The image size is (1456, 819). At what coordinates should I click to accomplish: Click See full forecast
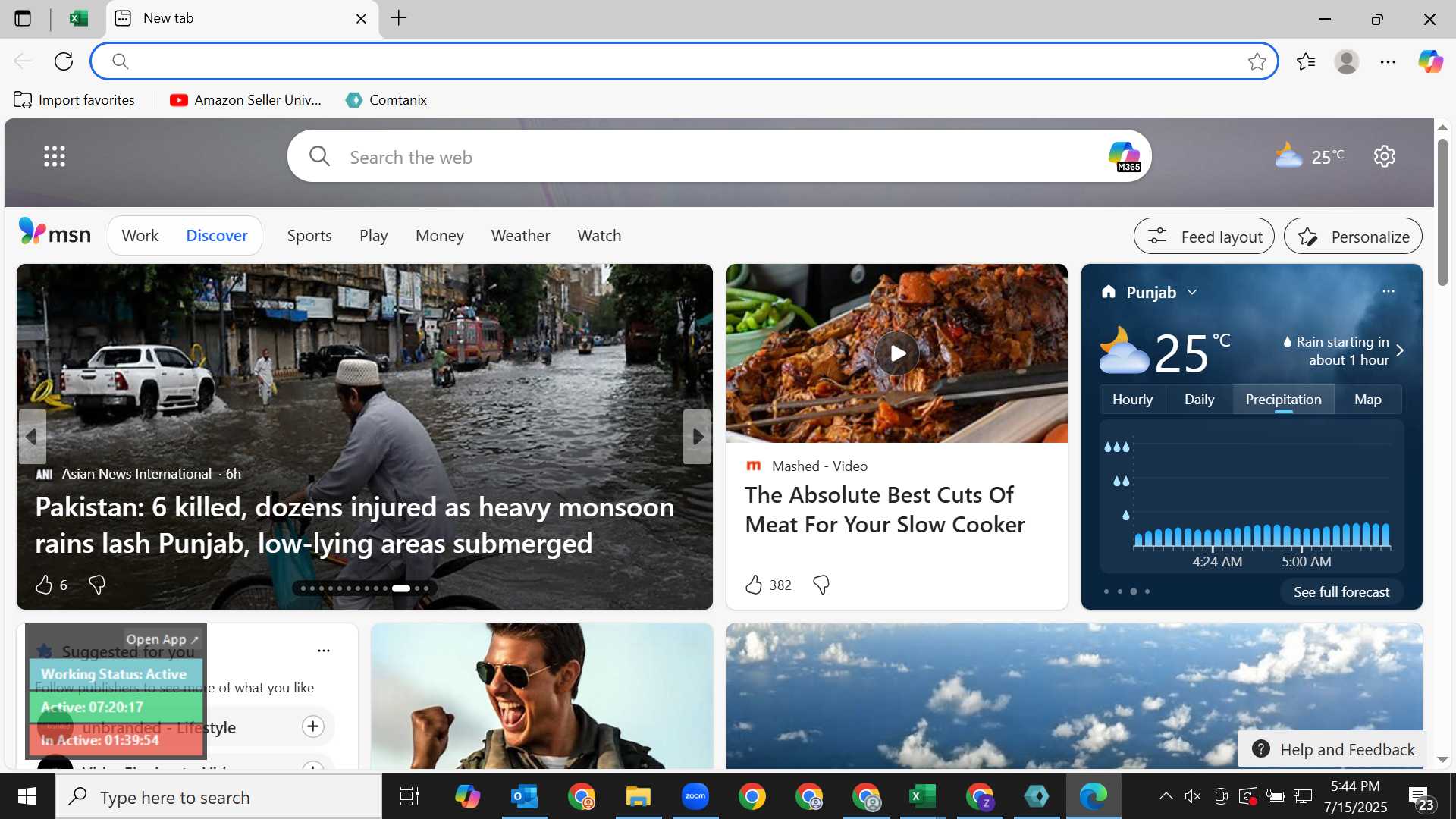coord(1341,592)
